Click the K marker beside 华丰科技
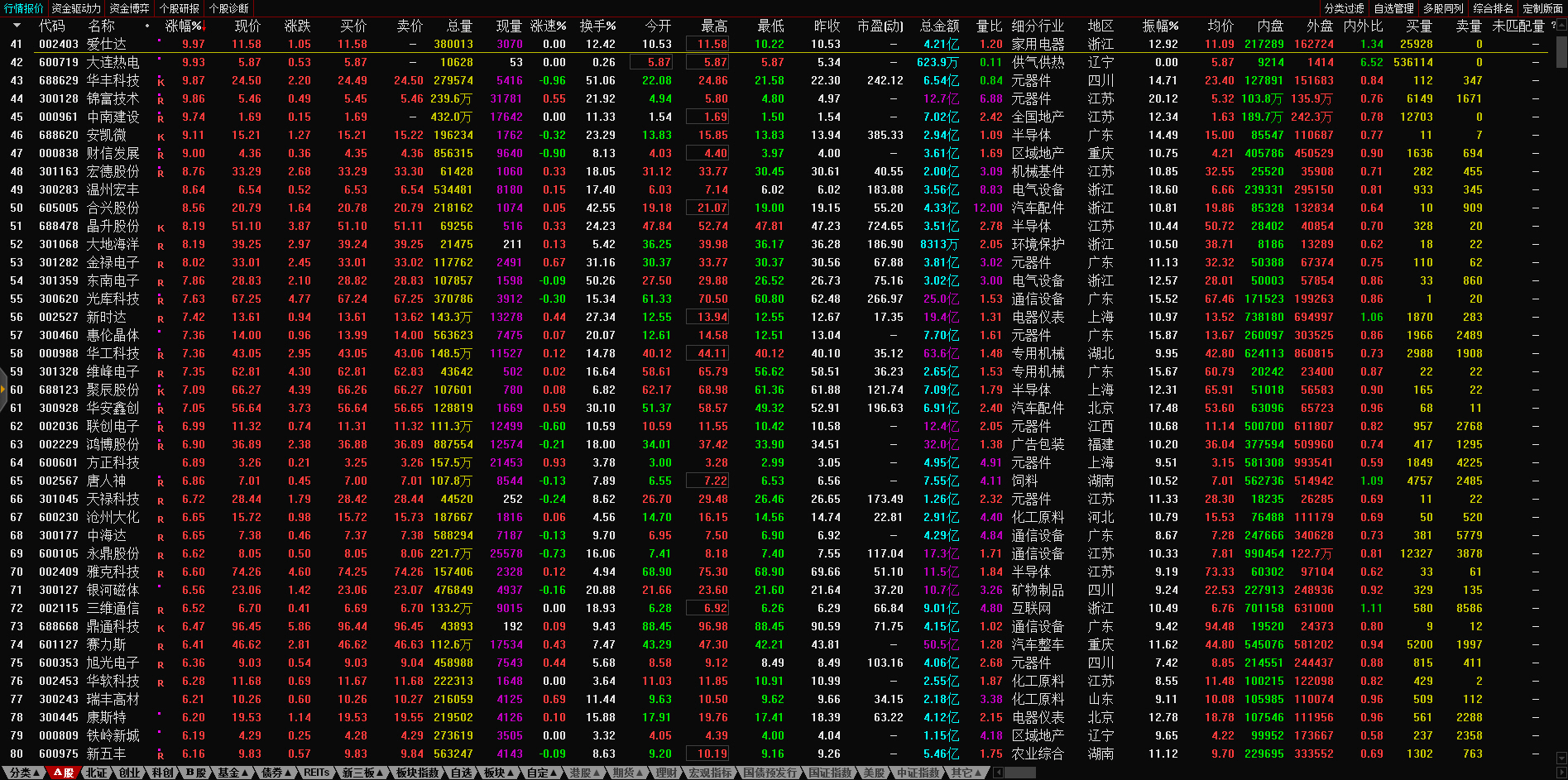This screenshot has width=1568, height=780. tap(161, 82)
